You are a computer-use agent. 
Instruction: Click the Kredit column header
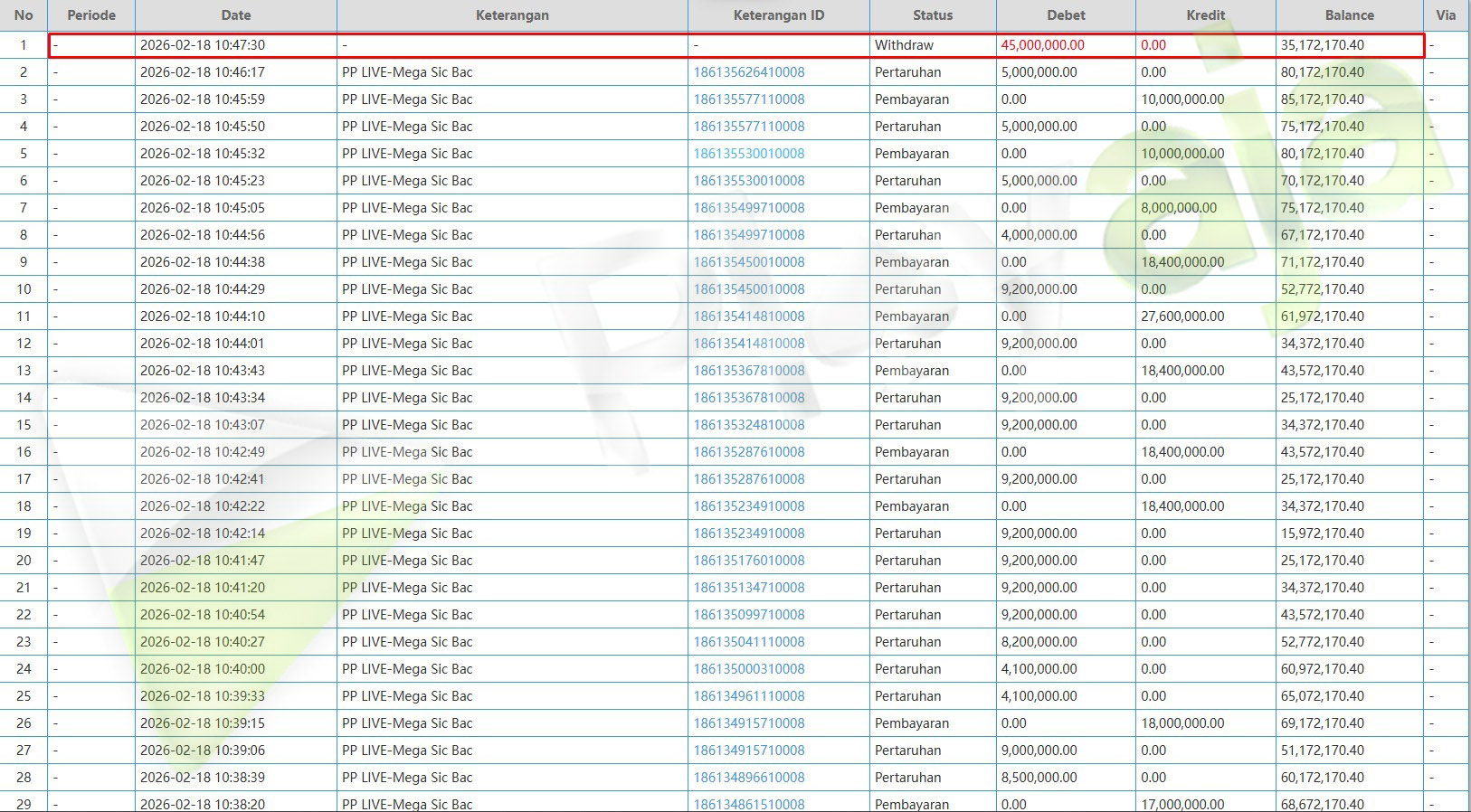pyautogui.click(x=1205, y=15)
